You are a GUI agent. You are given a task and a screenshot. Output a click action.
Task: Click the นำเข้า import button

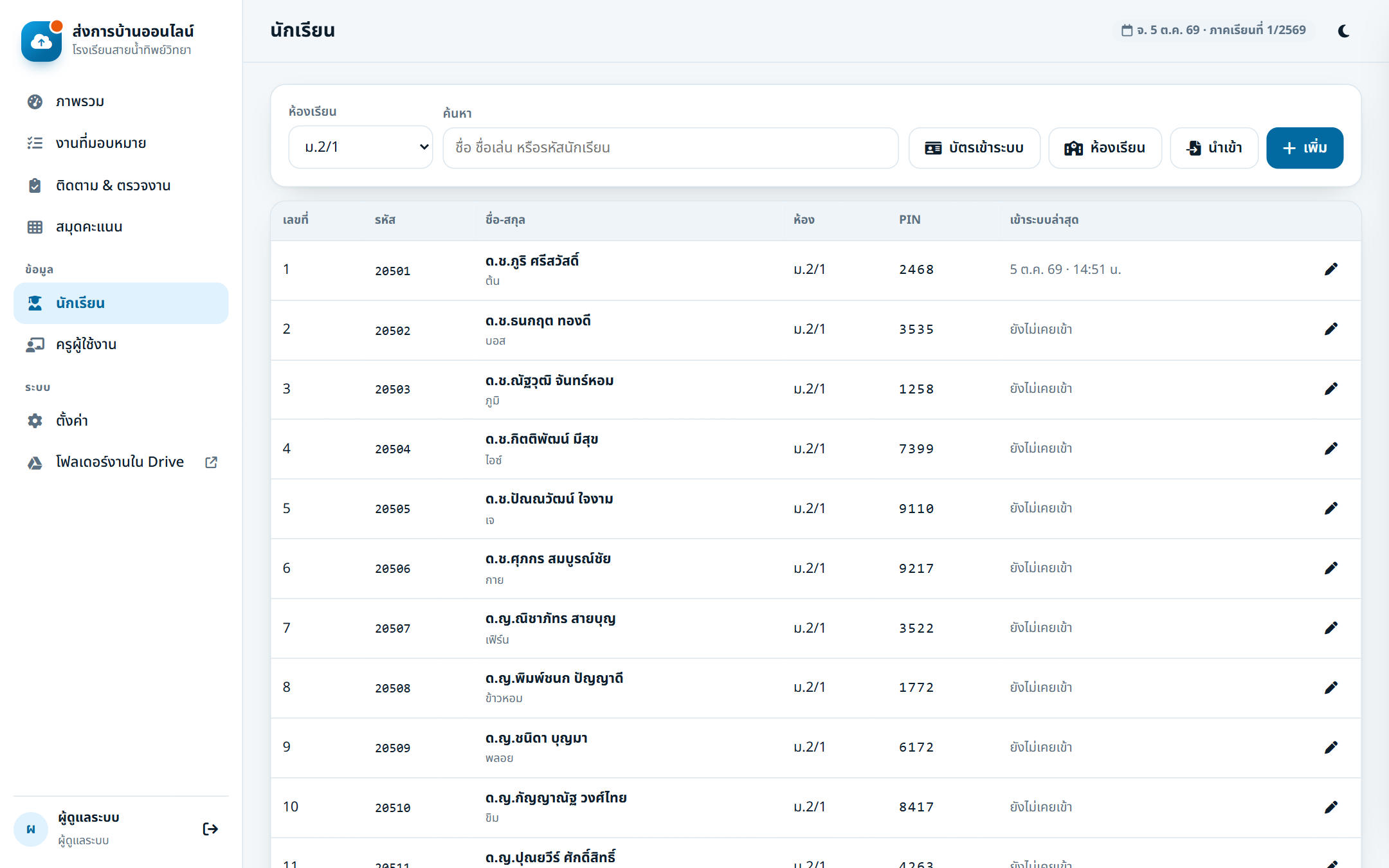point(1214,148)
